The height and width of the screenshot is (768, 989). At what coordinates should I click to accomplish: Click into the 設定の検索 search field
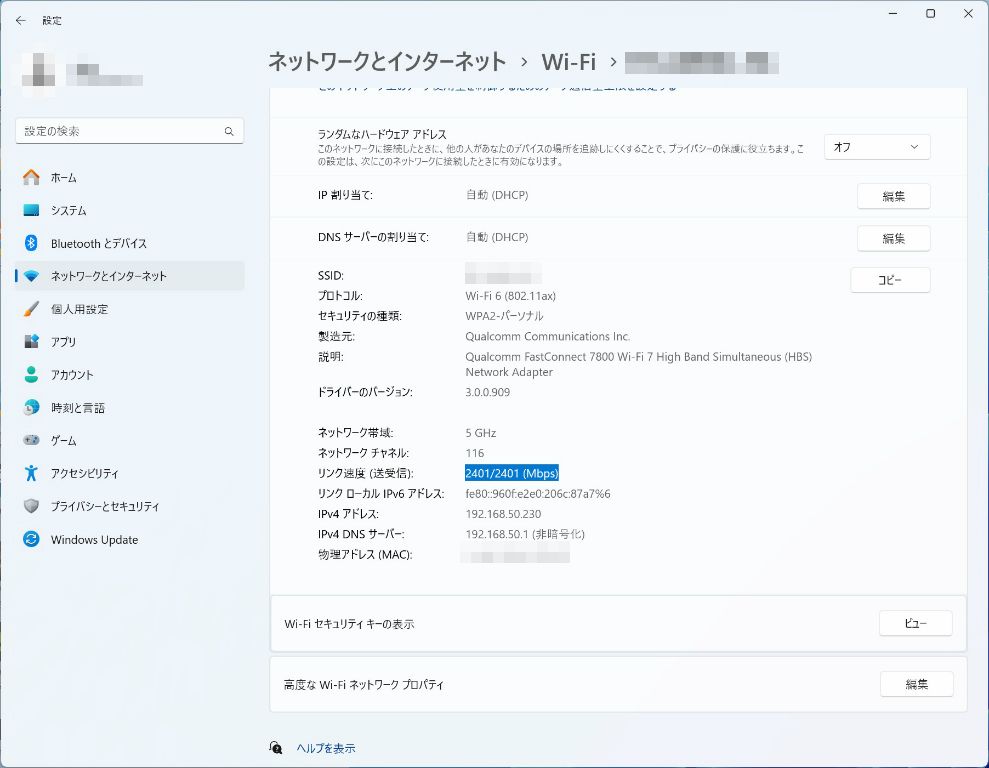120,131
